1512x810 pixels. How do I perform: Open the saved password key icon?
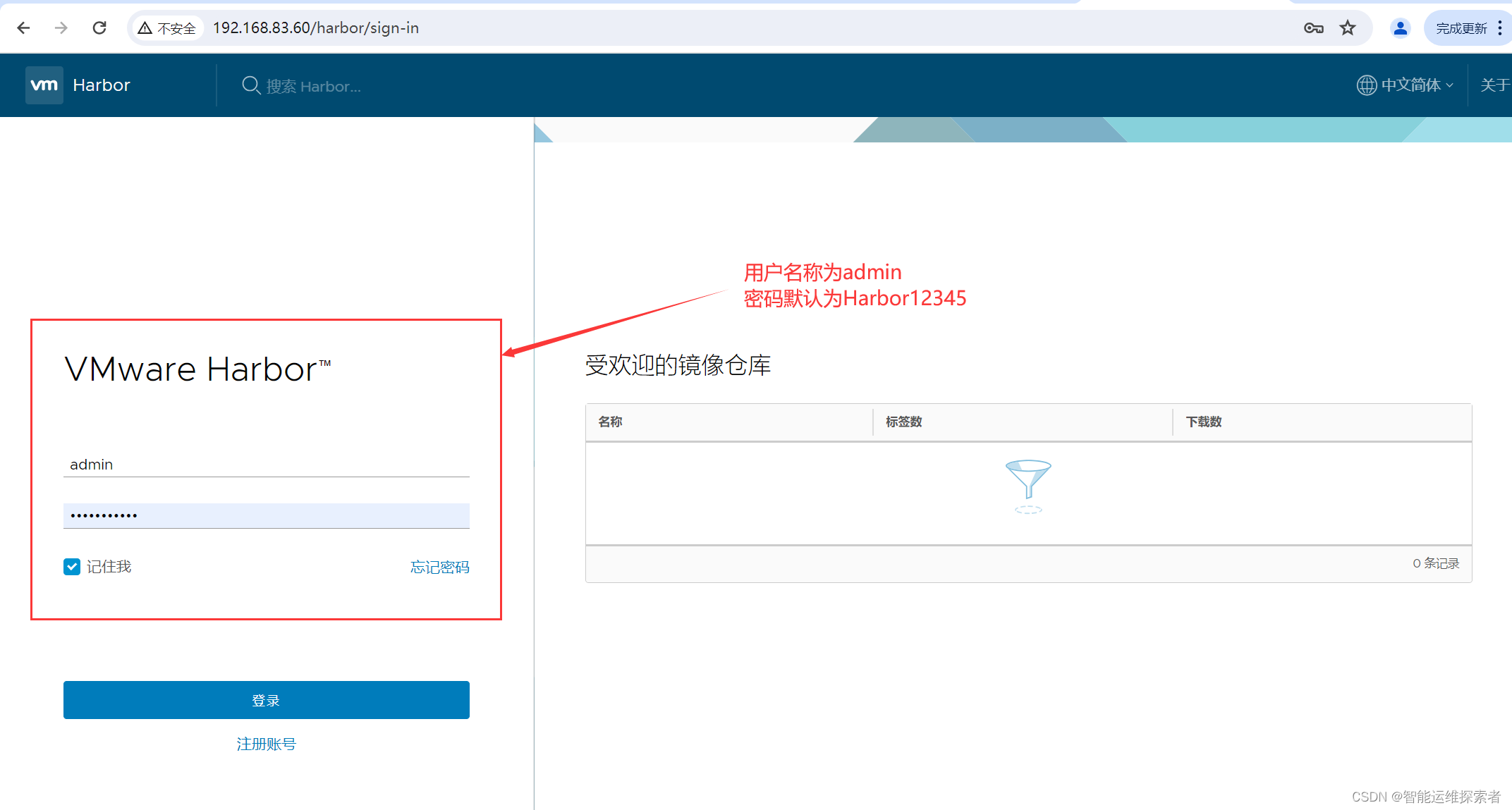pos(1313,28)
